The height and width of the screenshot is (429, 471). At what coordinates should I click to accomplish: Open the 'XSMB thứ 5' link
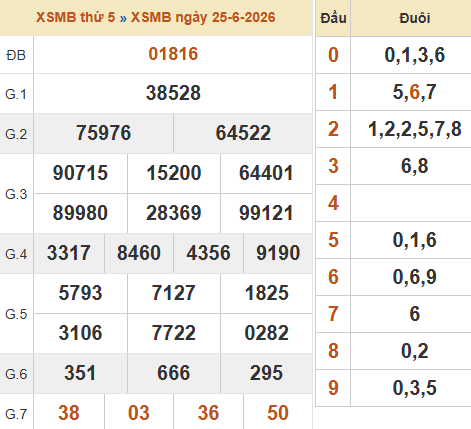[x=75, y=17]
